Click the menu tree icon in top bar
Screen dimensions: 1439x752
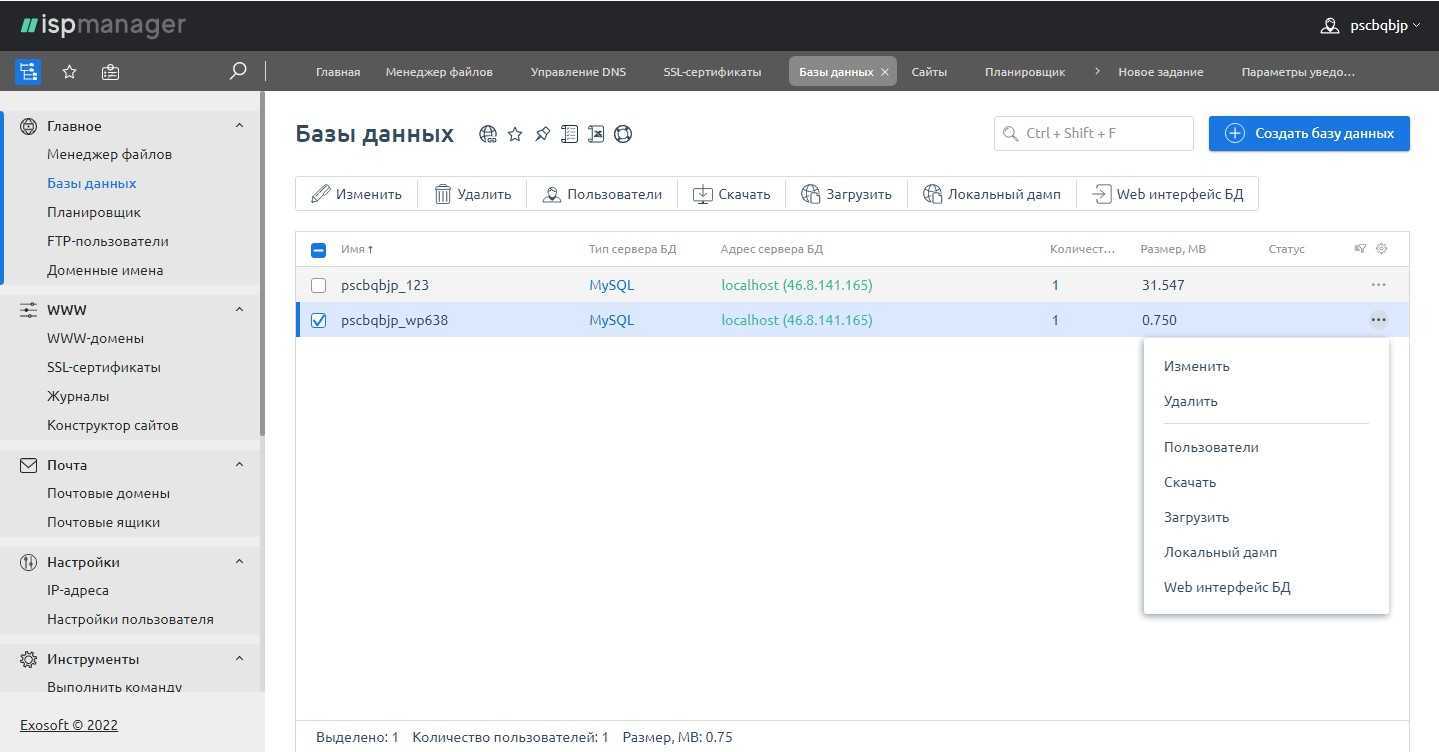click(28, 71)
